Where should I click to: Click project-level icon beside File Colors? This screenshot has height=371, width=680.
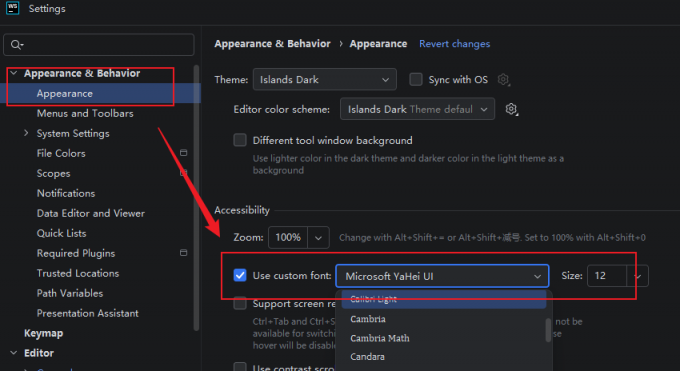pyautogui.click(x=184, y=153)
